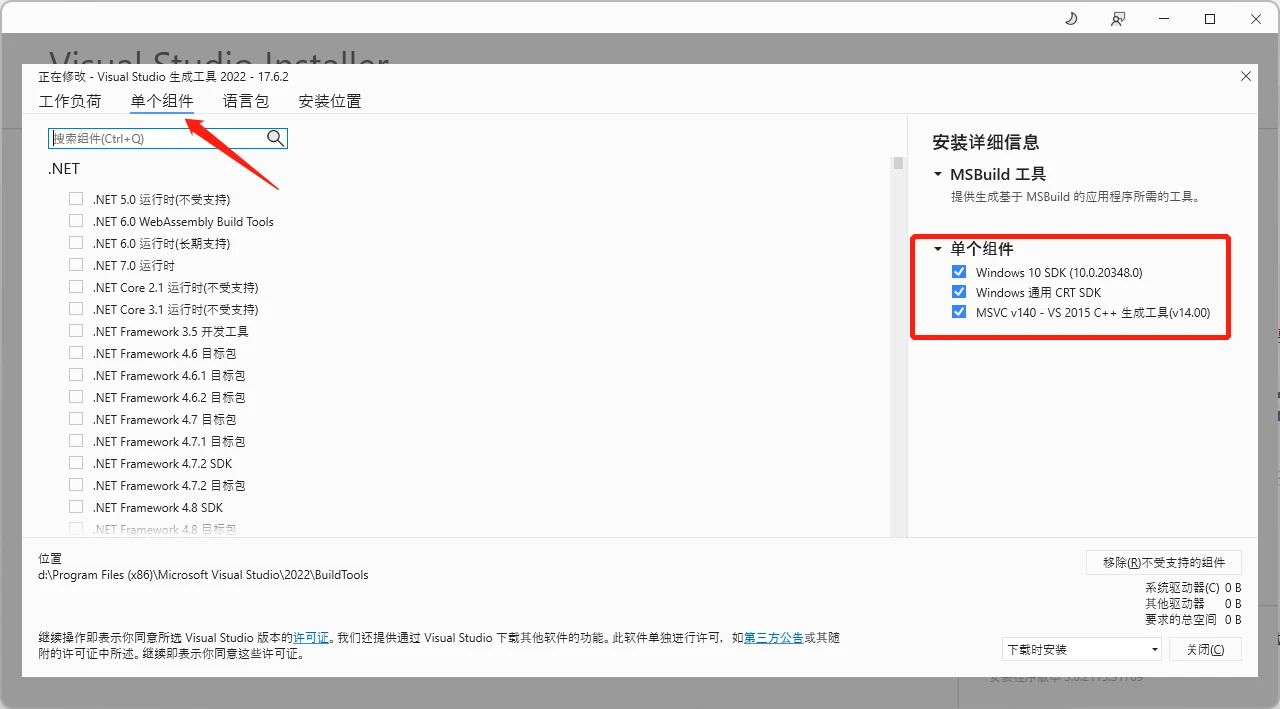
Task: Select the 单个组件 tab
Action: coord(162,101)
